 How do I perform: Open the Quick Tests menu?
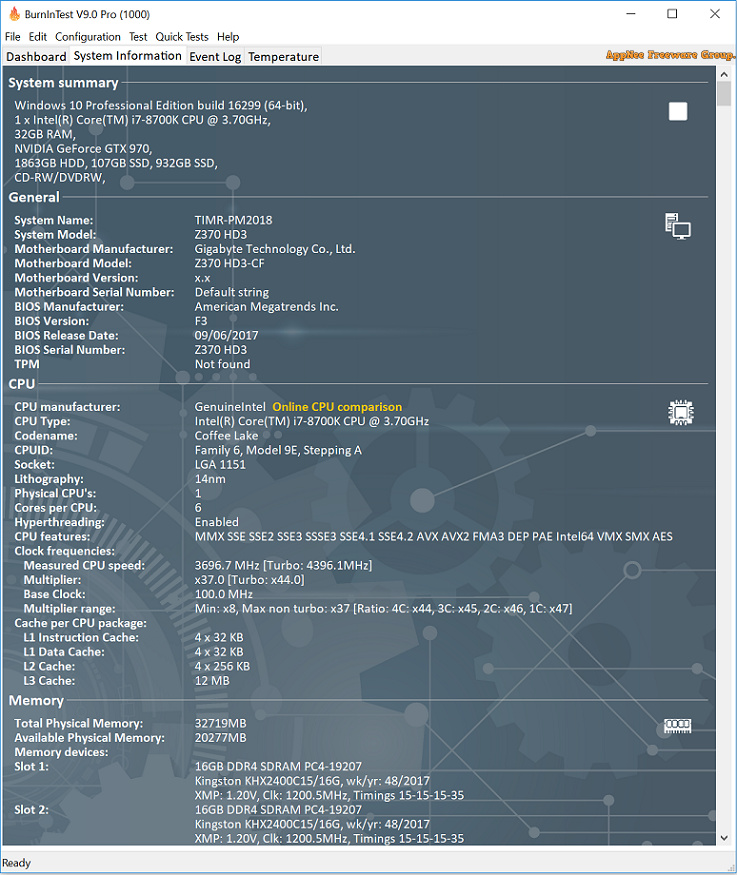pos(182,37)
